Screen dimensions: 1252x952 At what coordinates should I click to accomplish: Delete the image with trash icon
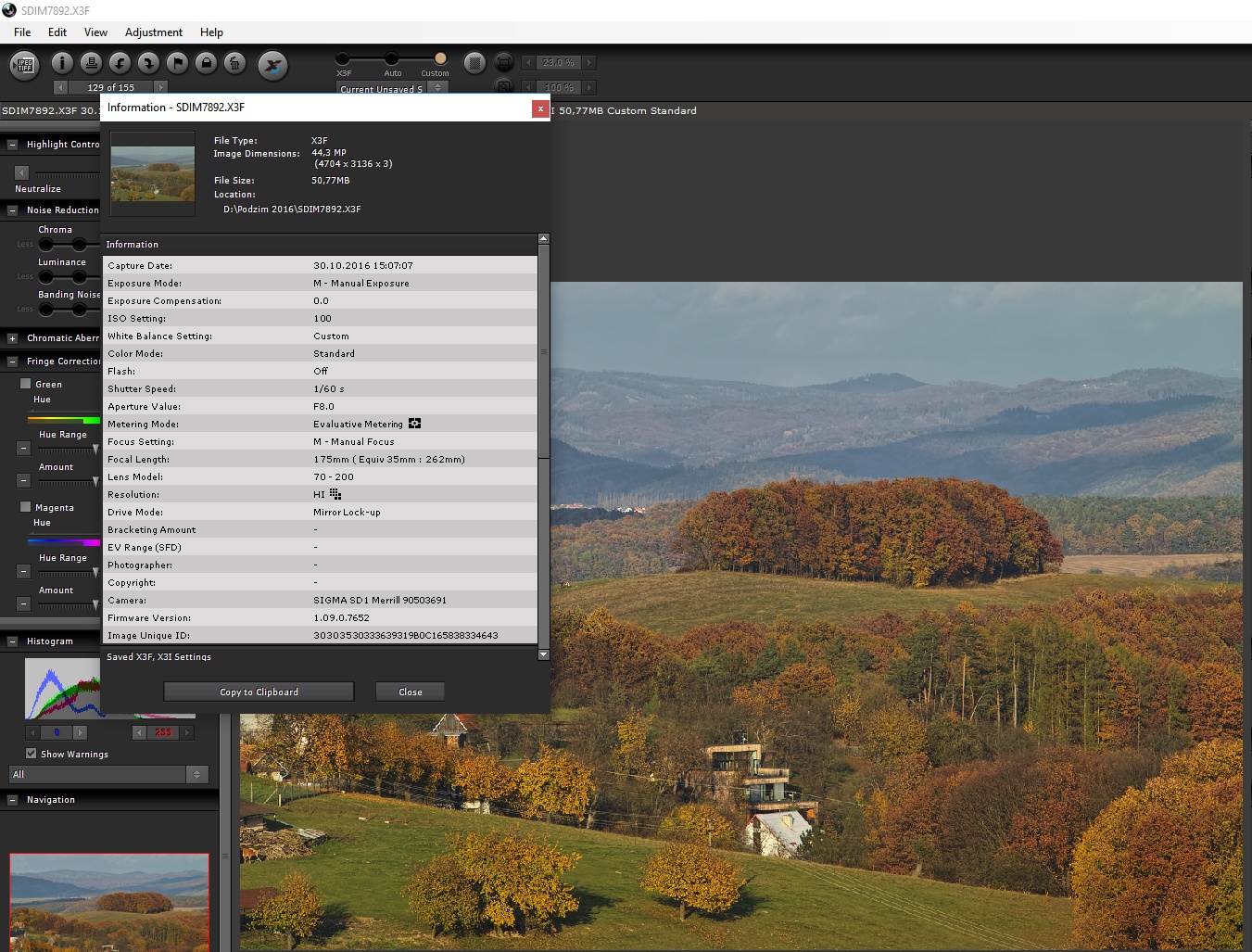[x=235, y=63]
